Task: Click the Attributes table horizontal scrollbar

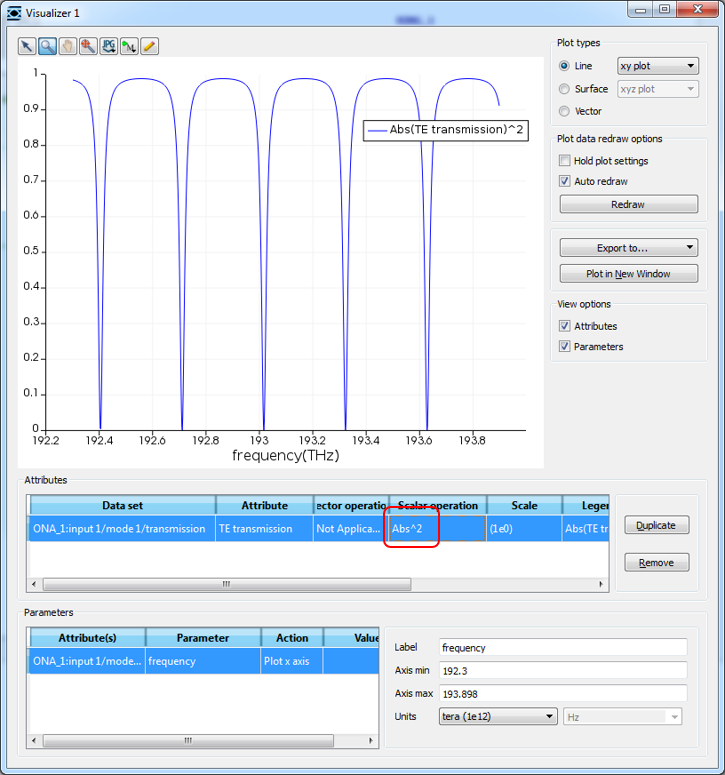Action: pyautogui.click(x=227, y=584)
